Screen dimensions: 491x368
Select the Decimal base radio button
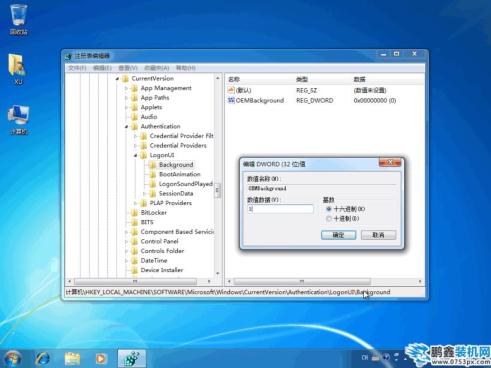(329, 219)
